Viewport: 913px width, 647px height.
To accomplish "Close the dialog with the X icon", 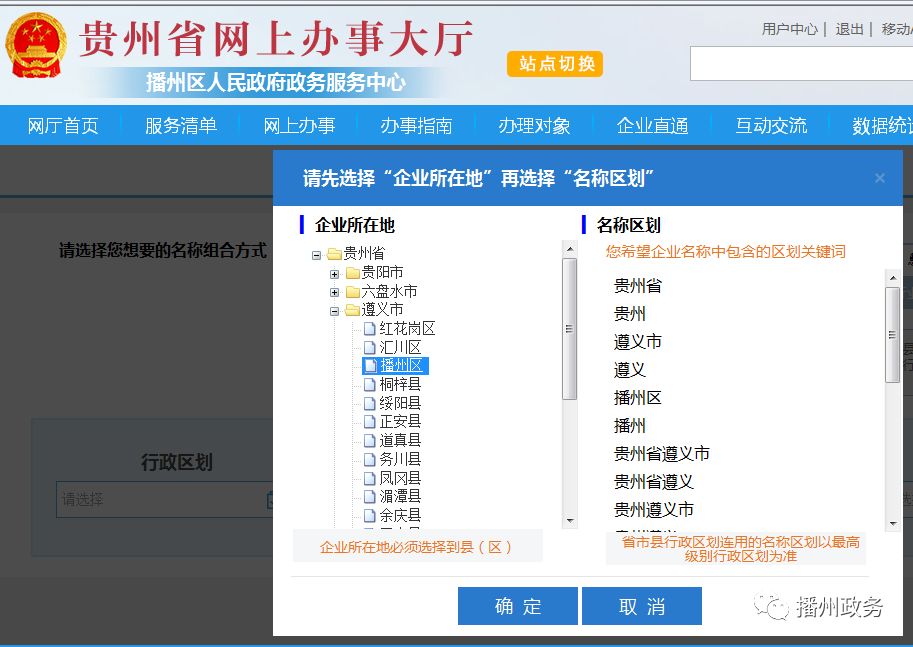I will (x=880, y=178).
